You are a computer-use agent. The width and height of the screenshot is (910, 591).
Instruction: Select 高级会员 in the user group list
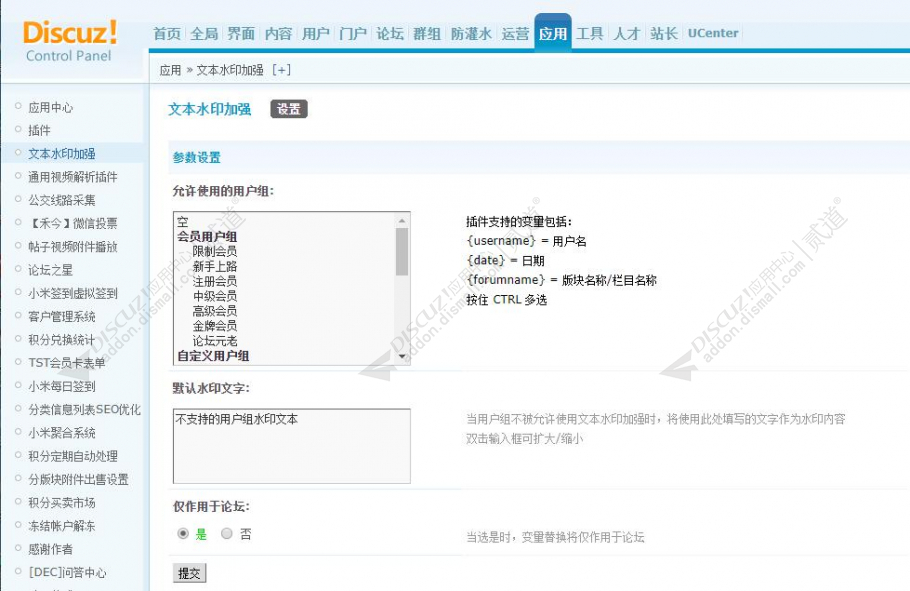pyautogui.click(x=215, y=311)
